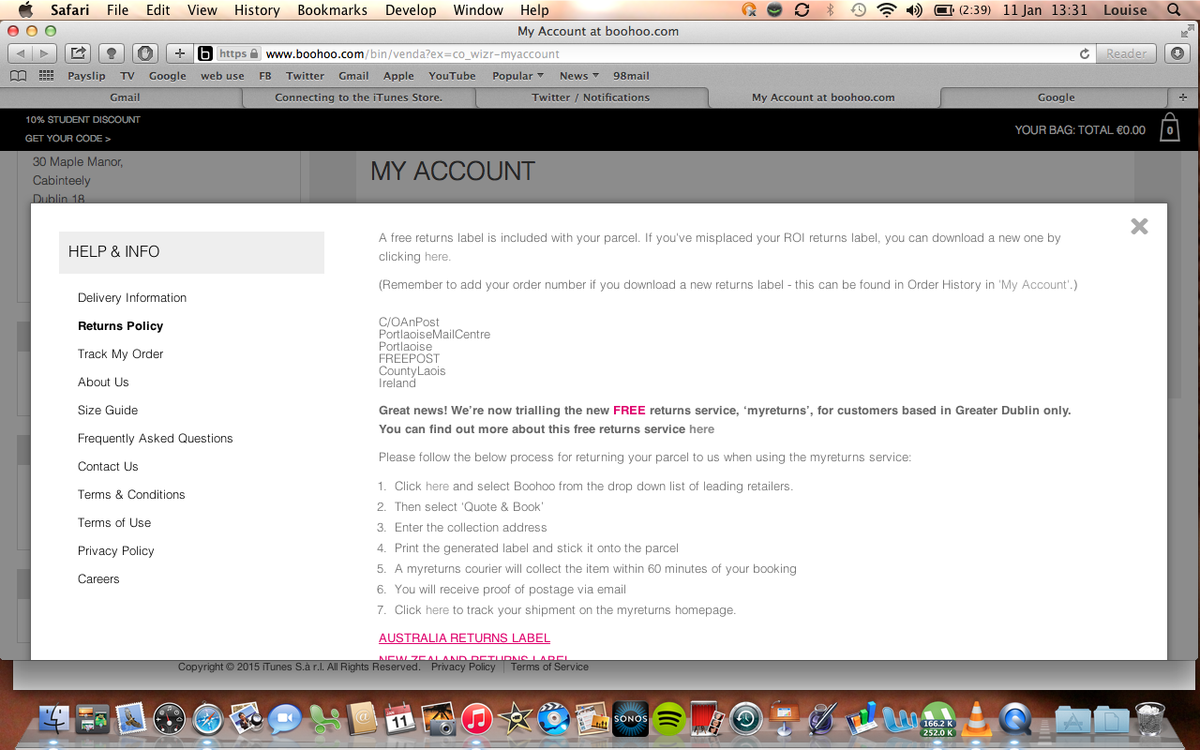The image size is (1200, 750).
Task: Click the add bookmark plus button
Action: [x=179, y=53]
